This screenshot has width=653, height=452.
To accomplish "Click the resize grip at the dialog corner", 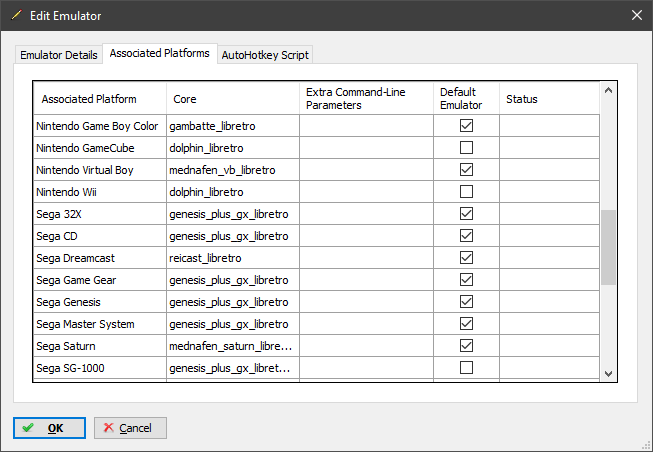I will (647, 446).
